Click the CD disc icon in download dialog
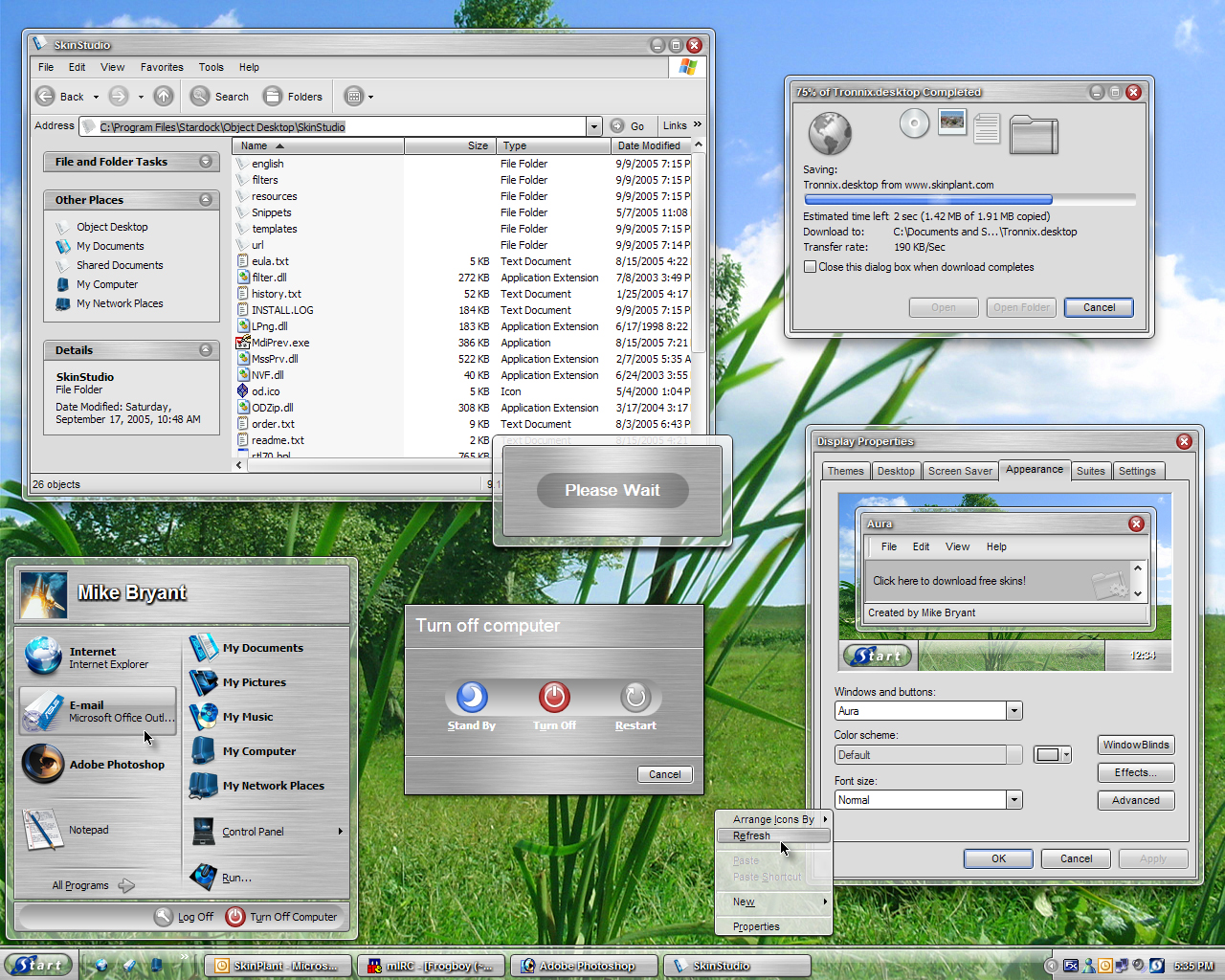The width and height of the screenshot is (1225, 980). [914, 123]
